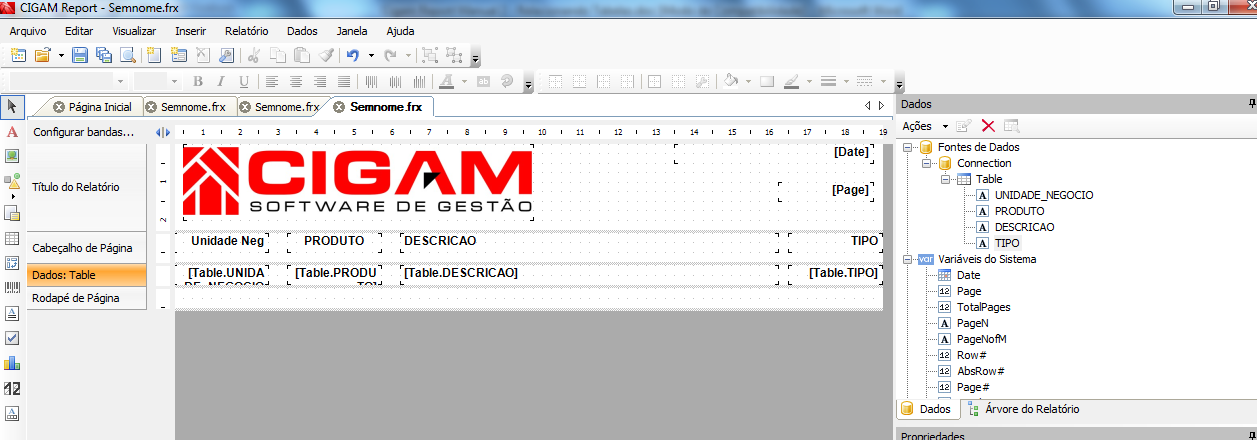Select the Título do Relatório band
The width and height of the screenshot is (1257, 440).
(x=87, y=187)
